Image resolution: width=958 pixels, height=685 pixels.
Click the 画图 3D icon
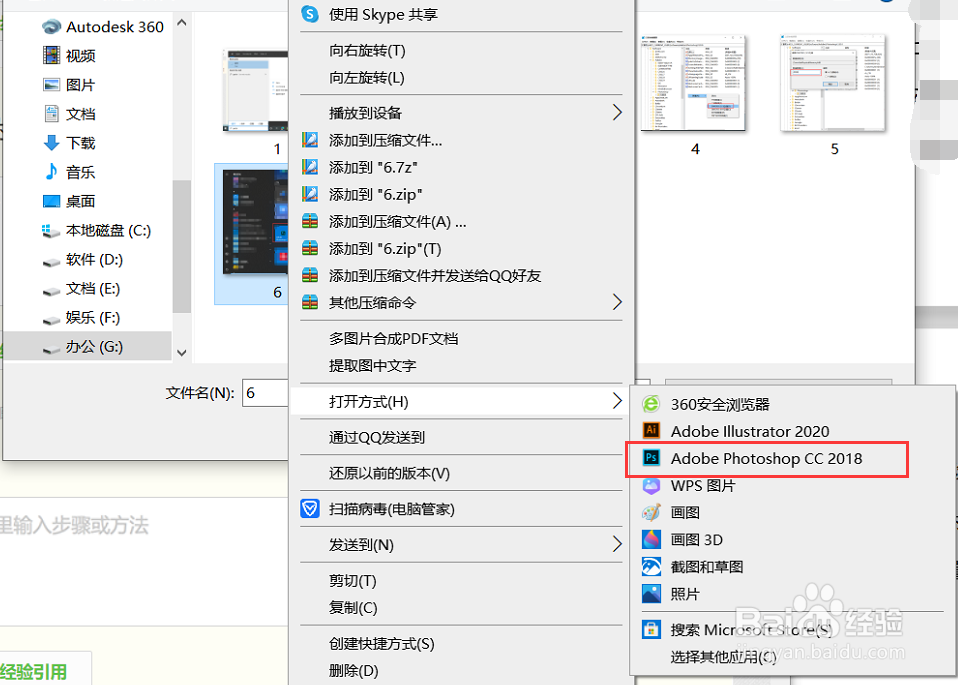651,539
